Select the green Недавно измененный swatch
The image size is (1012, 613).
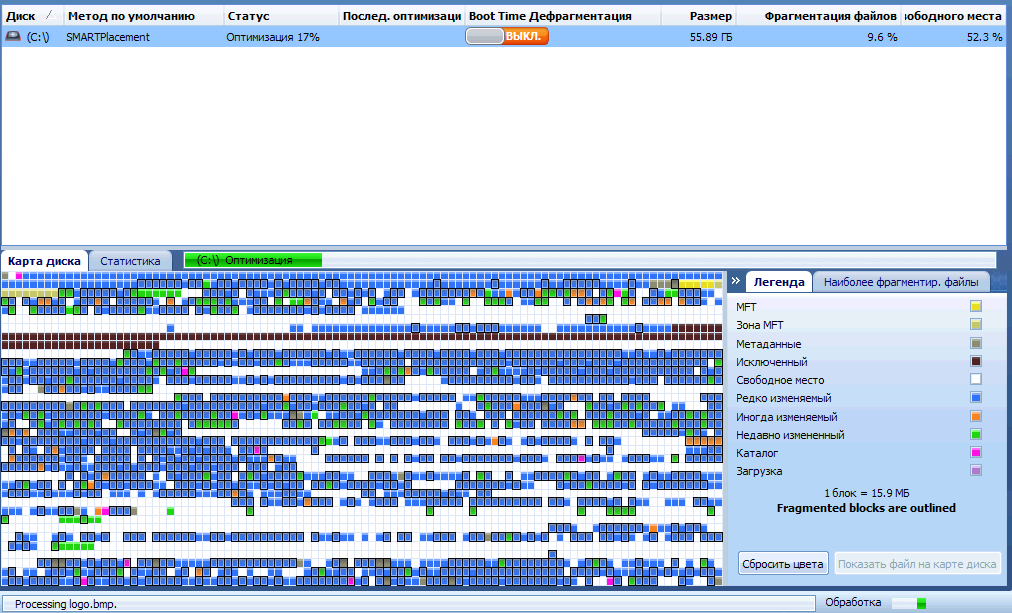976,435
